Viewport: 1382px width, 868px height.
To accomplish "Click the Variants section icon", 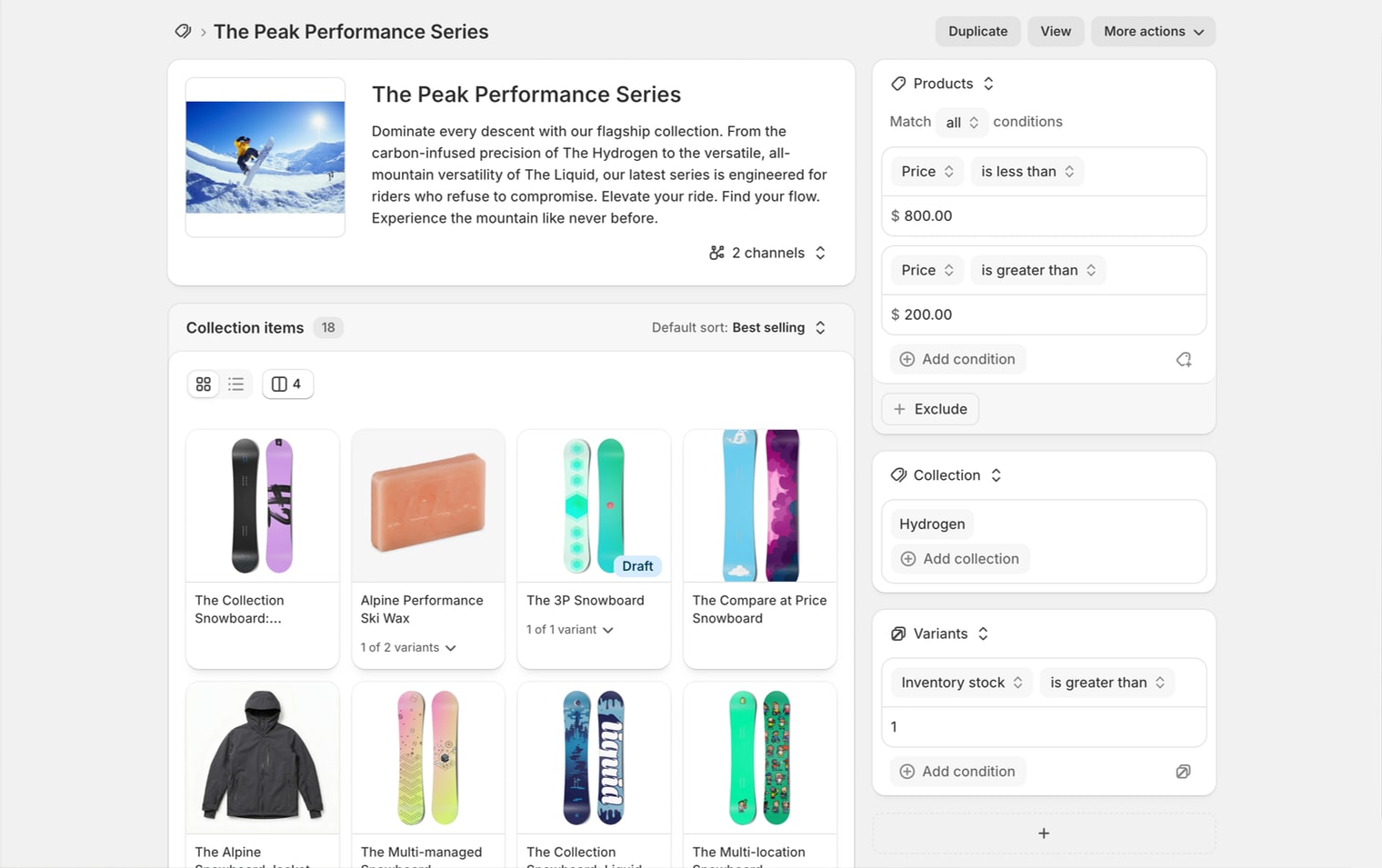I will tap(898, 634).
